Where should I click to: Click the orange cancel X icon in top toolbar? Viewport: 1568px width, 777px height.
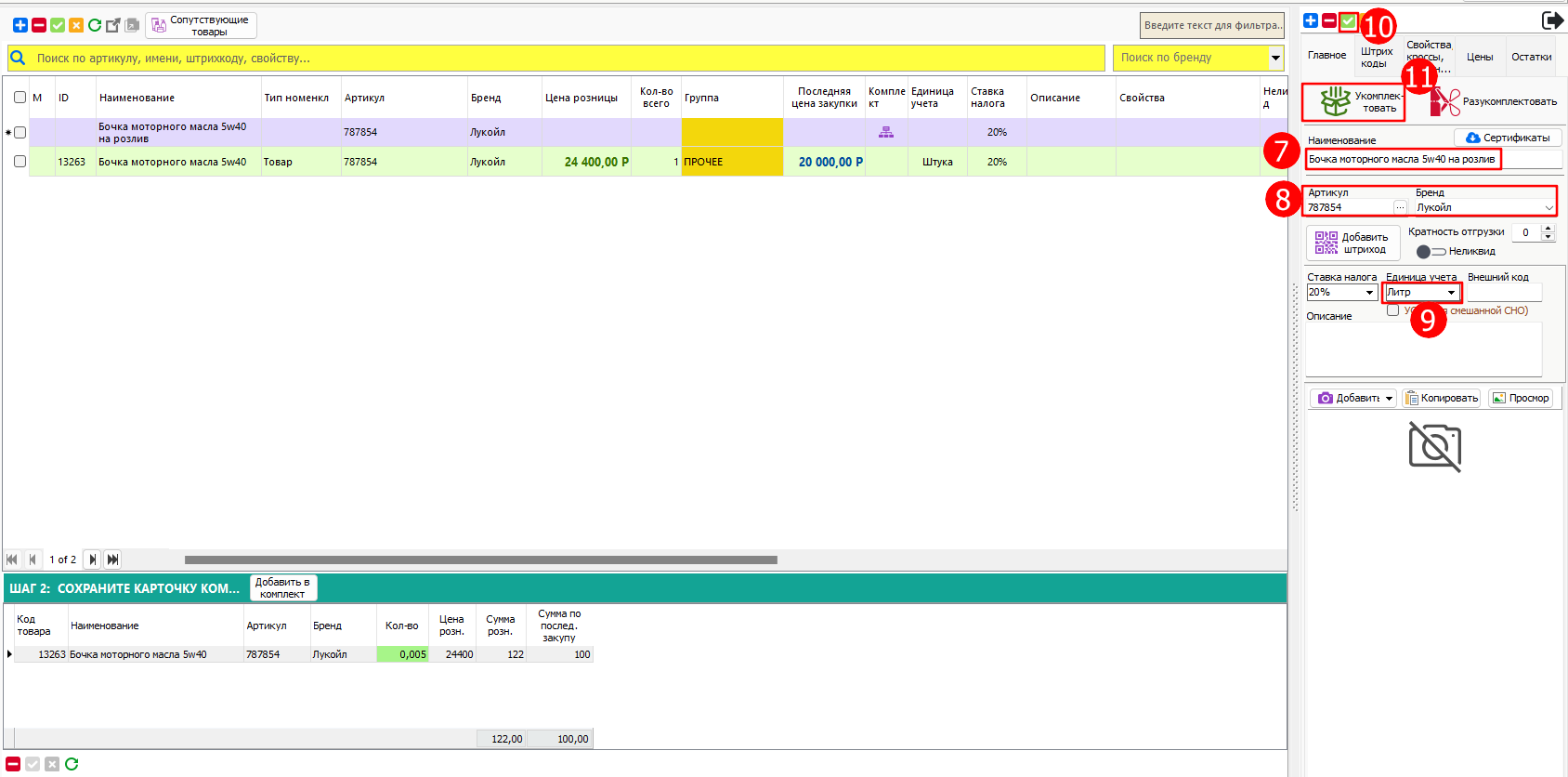point(76,25)
